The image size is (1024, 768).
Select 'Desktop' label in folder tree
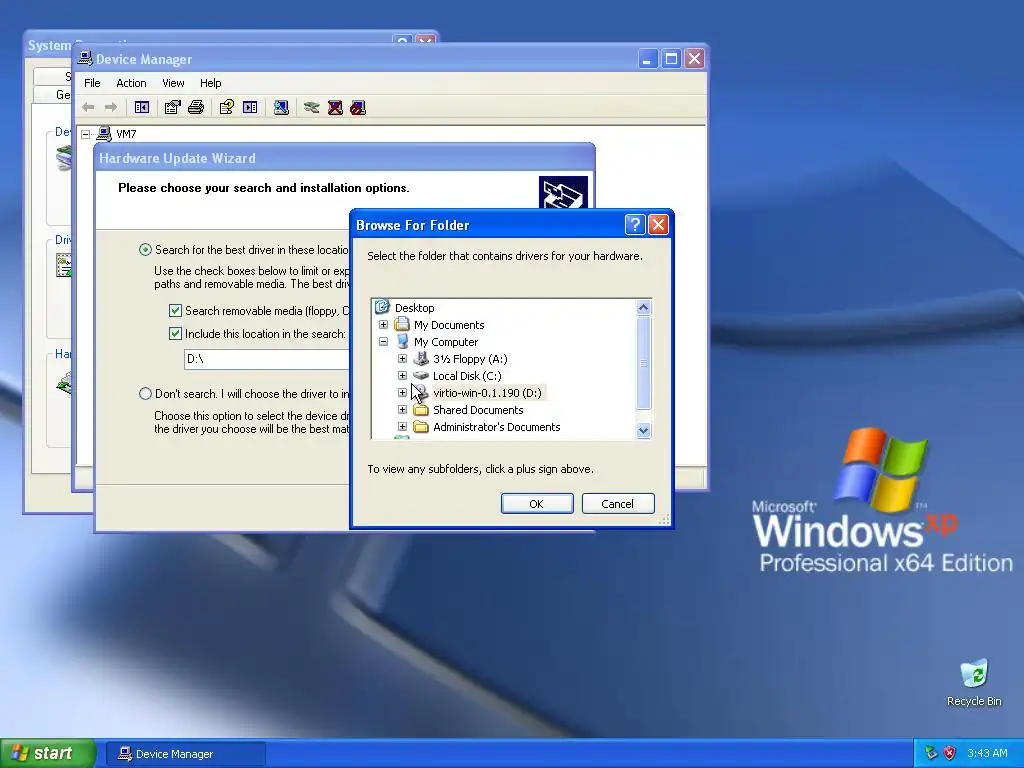click(x=415, y=308)
